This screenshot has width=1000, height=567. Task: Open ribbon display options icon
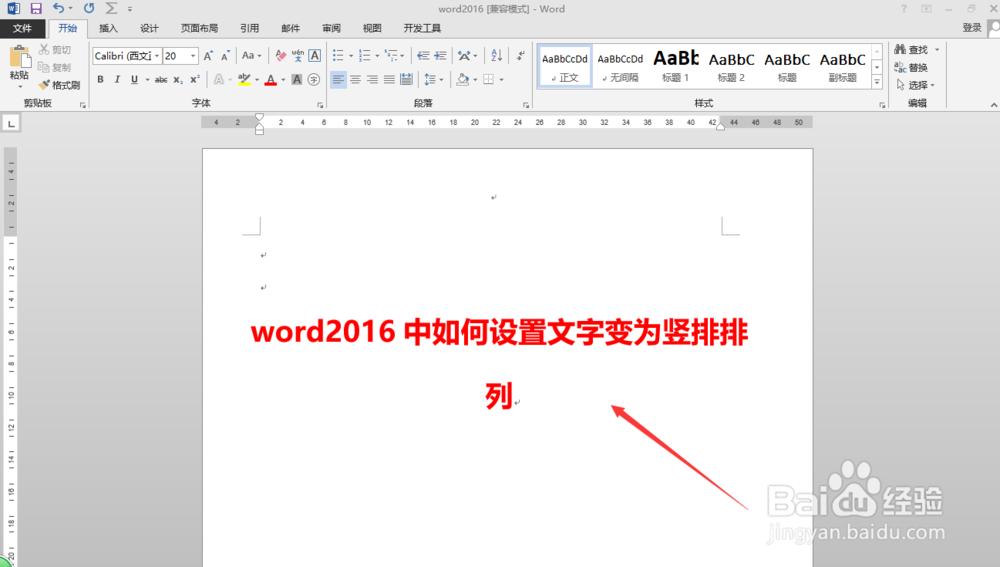click(926, 9)
